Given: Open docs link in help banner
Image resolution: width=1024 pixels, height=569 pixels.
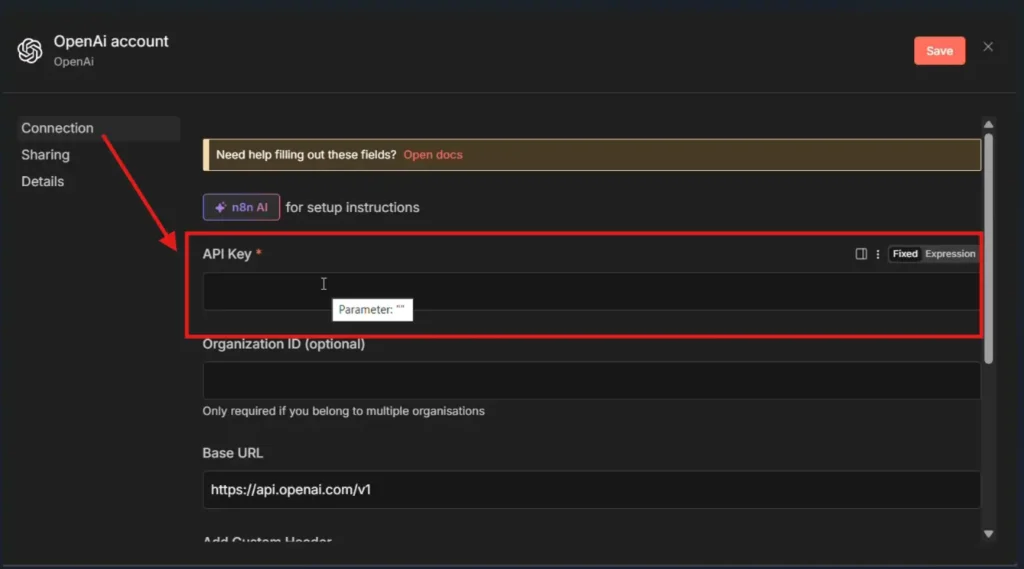Looking at the screenshot, I should [x=433, y=155].
